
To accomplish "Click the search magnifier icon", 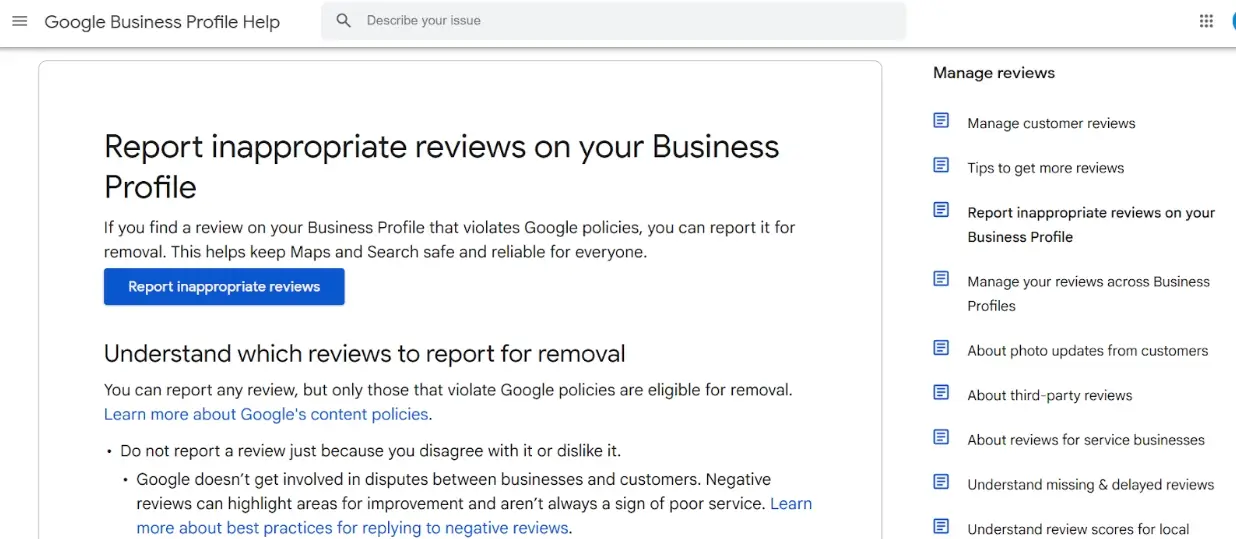I will [x=344, y=21].
